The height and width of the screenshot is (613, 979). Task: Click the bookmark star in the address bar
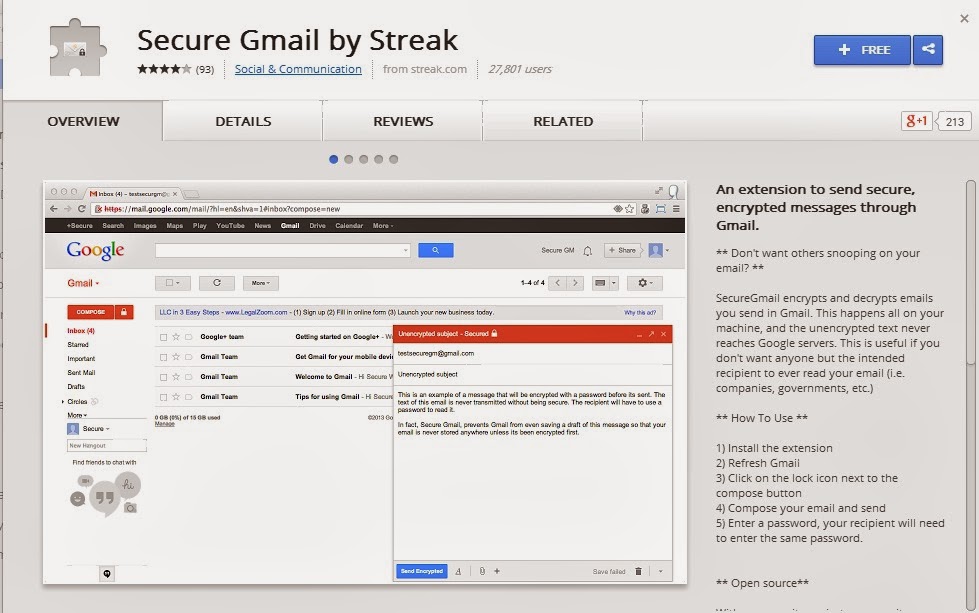point(629,208)
